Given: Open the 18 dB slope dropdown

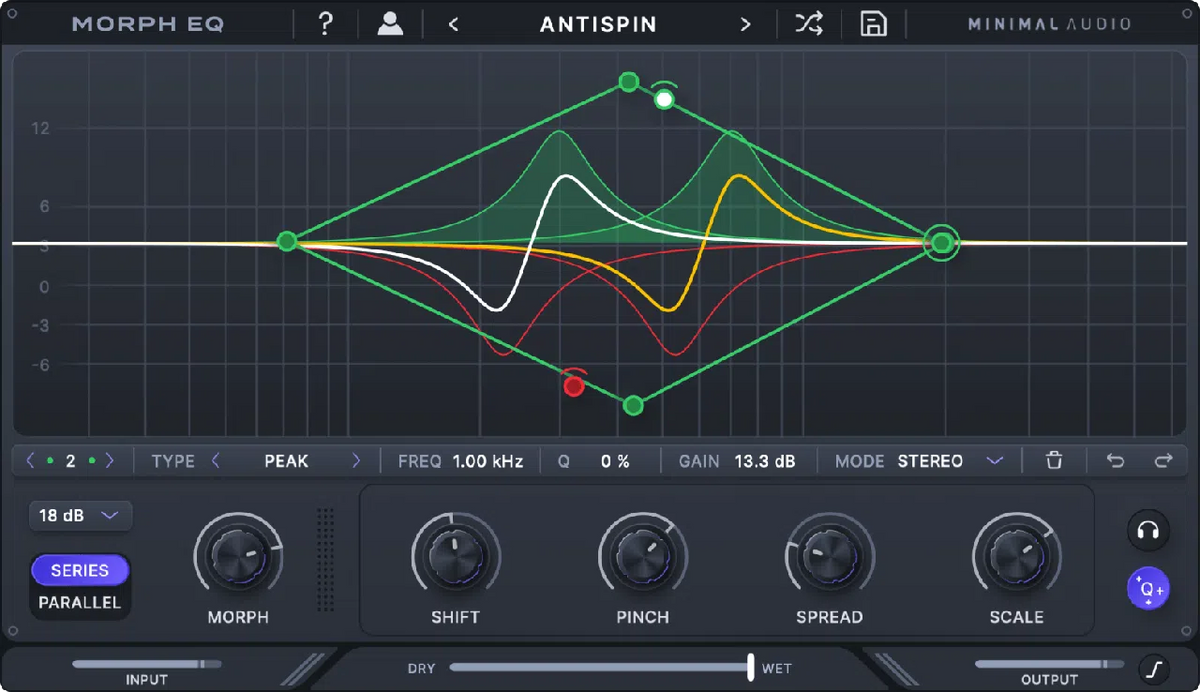Looking at the screenshot, I should pos(80,515).
